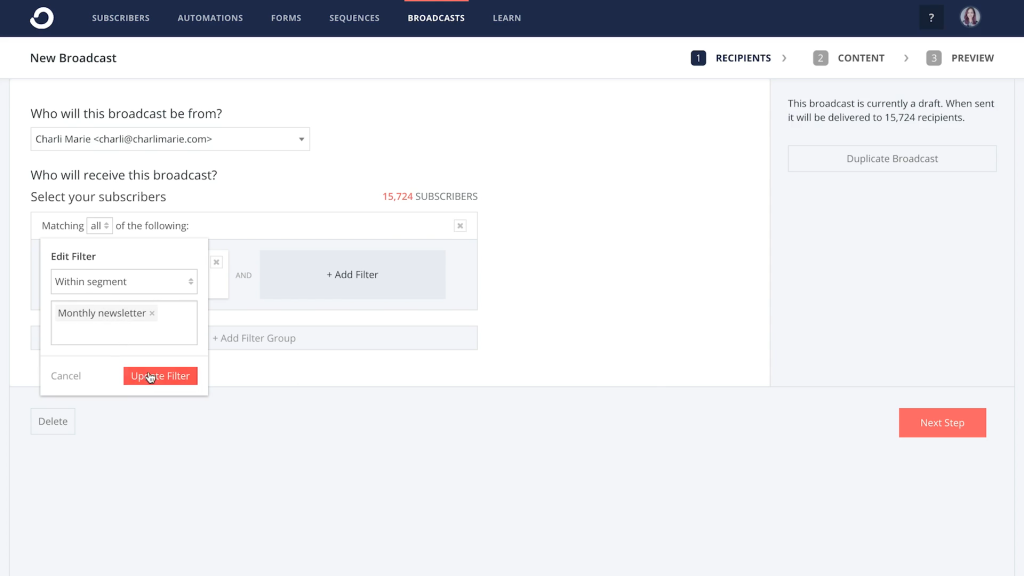Go to step 1 Recipients

pyautogui.click(x=732, y=58)
